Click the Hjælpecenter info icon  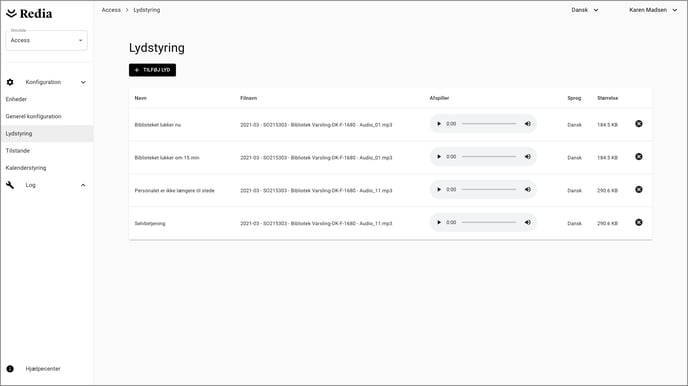coord(10,369)
